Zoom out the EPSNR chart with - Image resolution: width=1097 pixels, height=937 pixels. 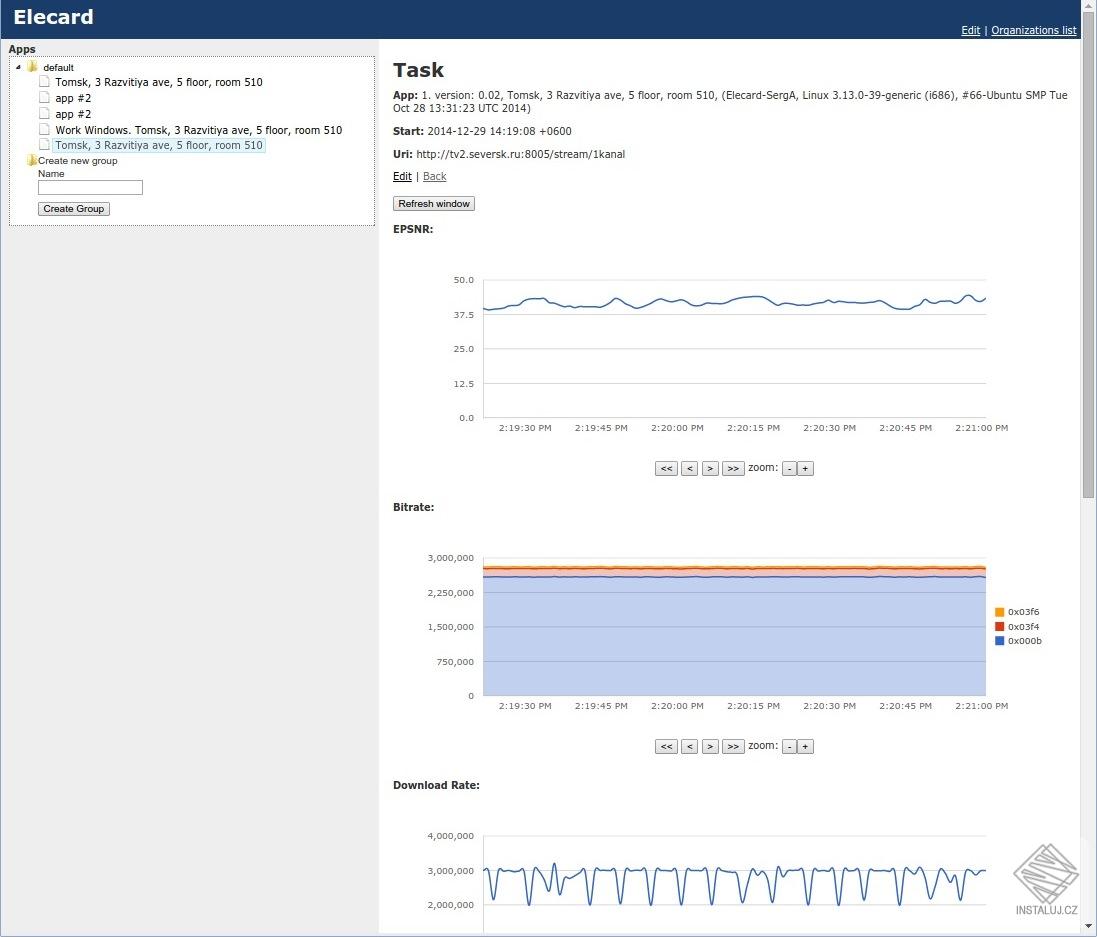(789, 468)
